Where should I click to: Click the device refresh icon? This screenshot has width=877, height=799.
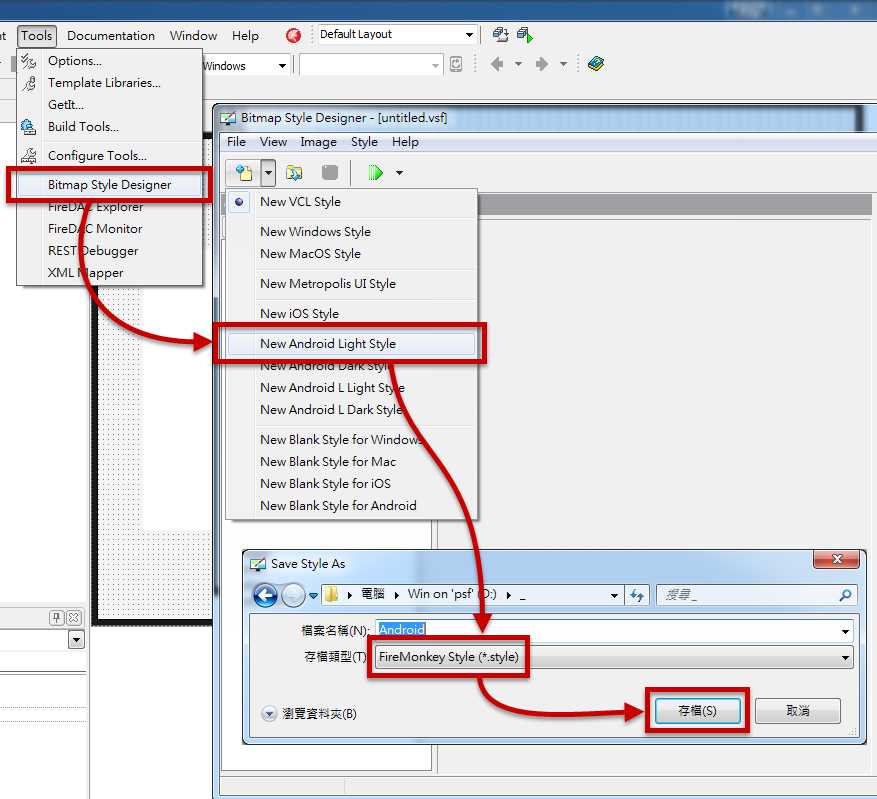[456, 64]
